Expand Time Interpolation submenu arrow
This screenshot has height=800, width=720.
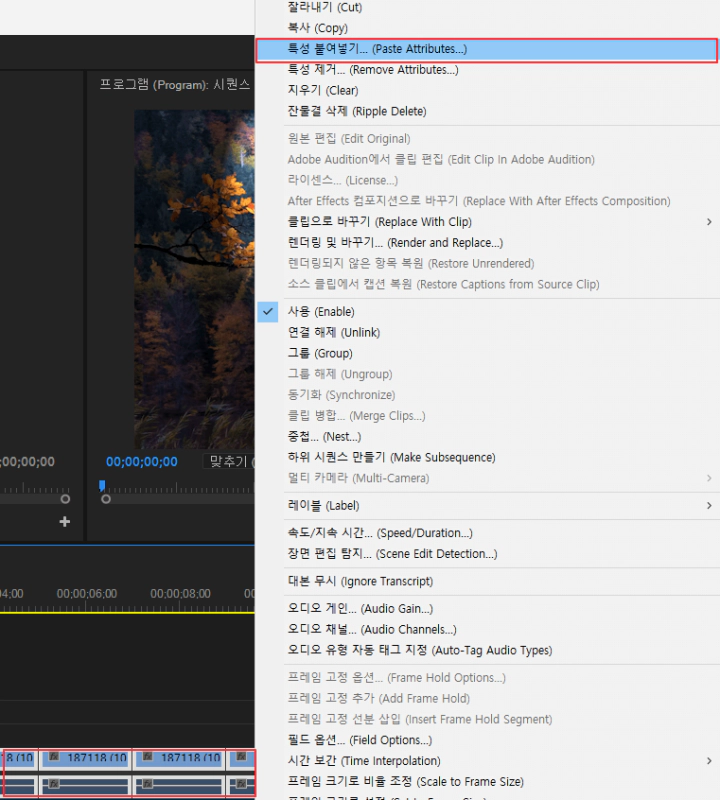tap(709, 761)
